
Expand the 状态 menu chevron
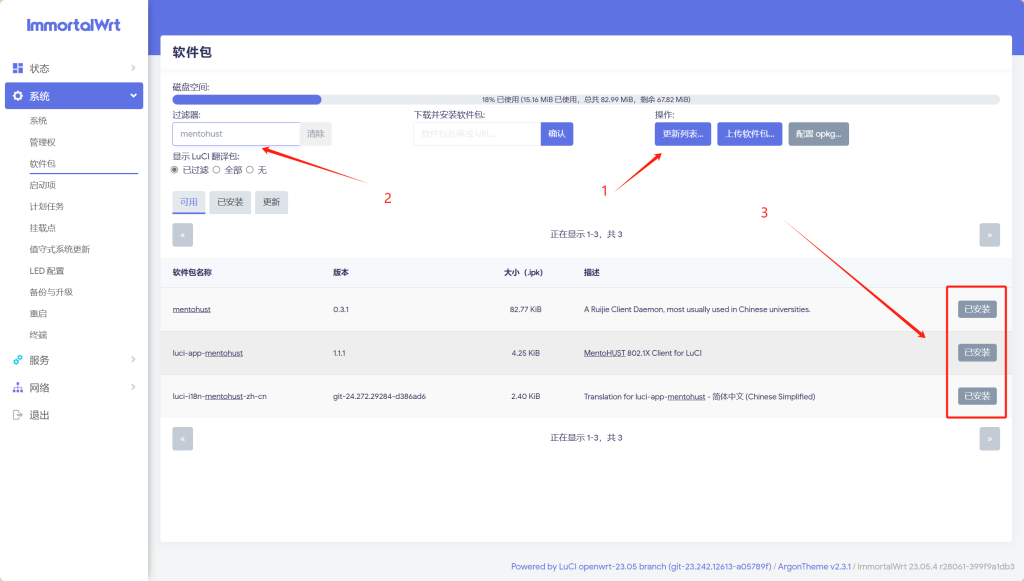pyautogui.click(x=133, y=68)
